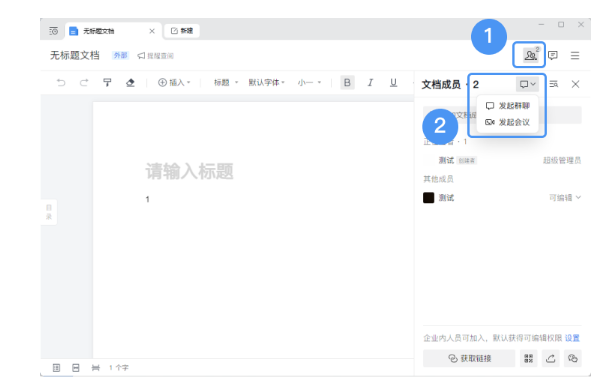Select the format painter tool
The image size is (615, 388).
coord(107,82)
